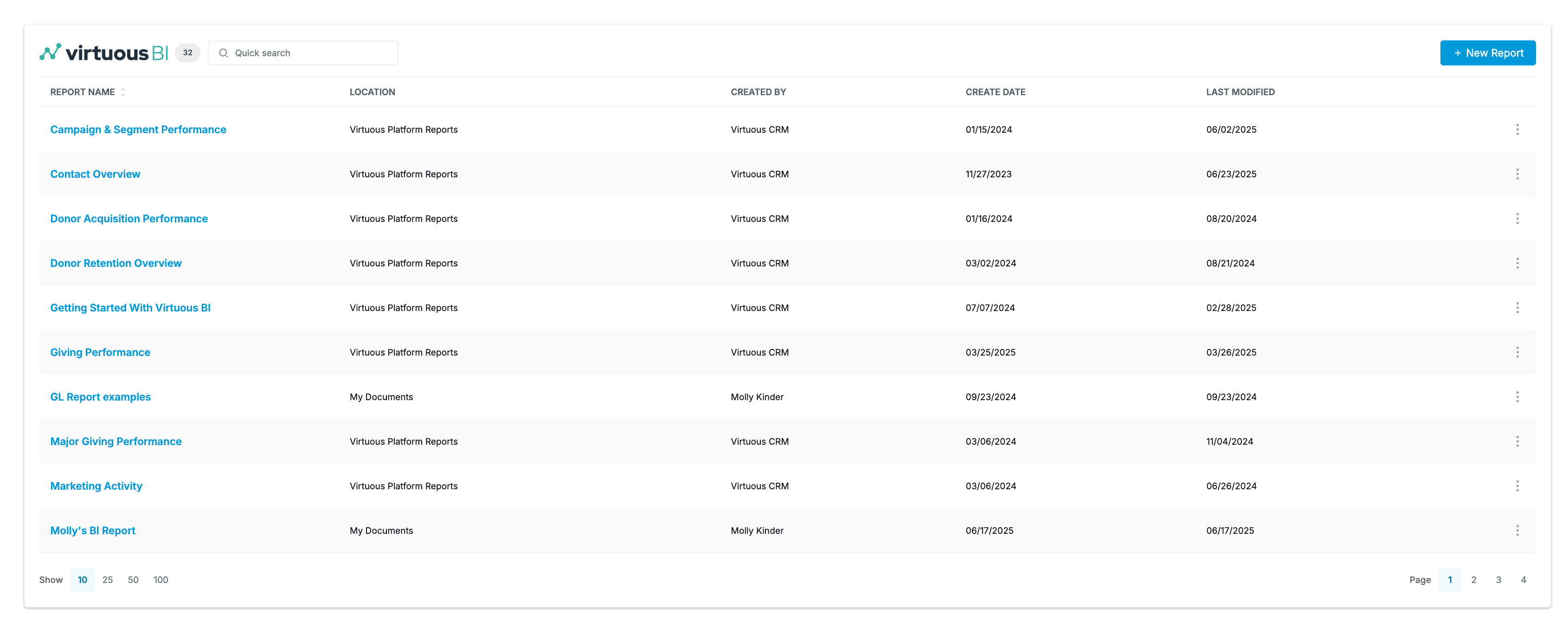Viewport: 1568px width, 622px height.
Task: Go to page 3
Action: [1498, 579]
